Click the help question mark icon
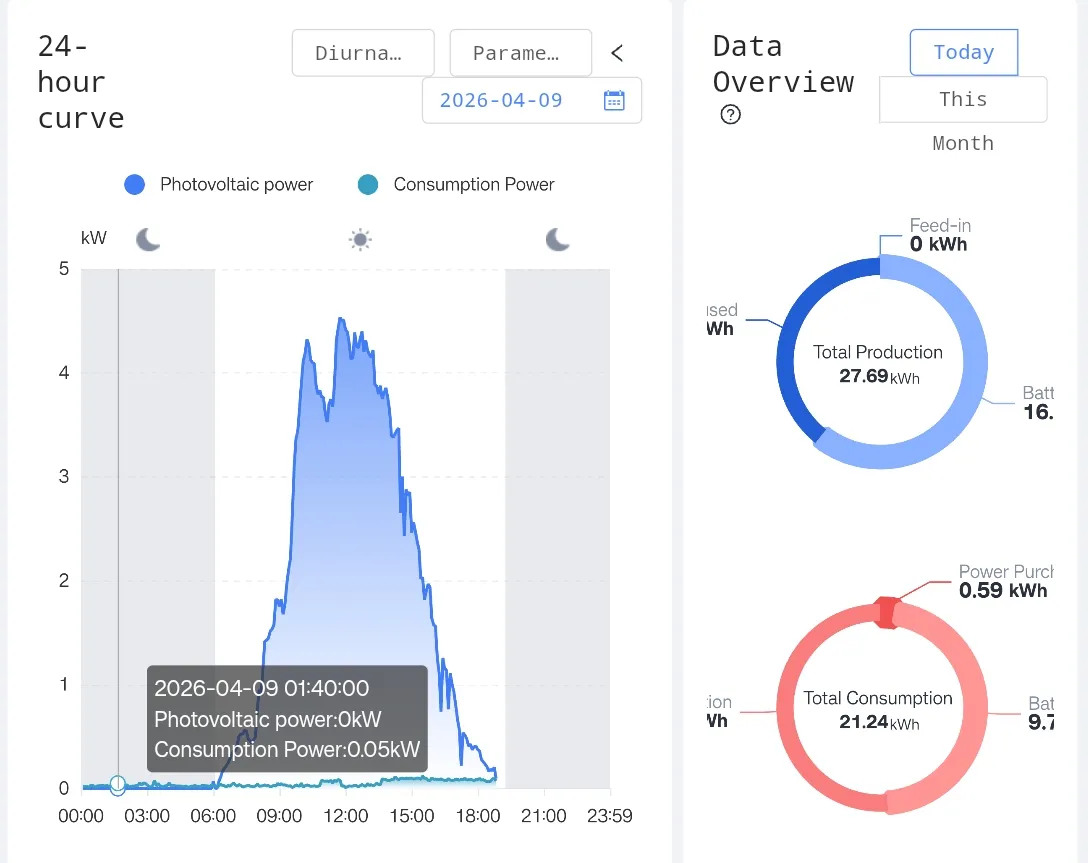The image size is (1088, 863). [731, 115]
